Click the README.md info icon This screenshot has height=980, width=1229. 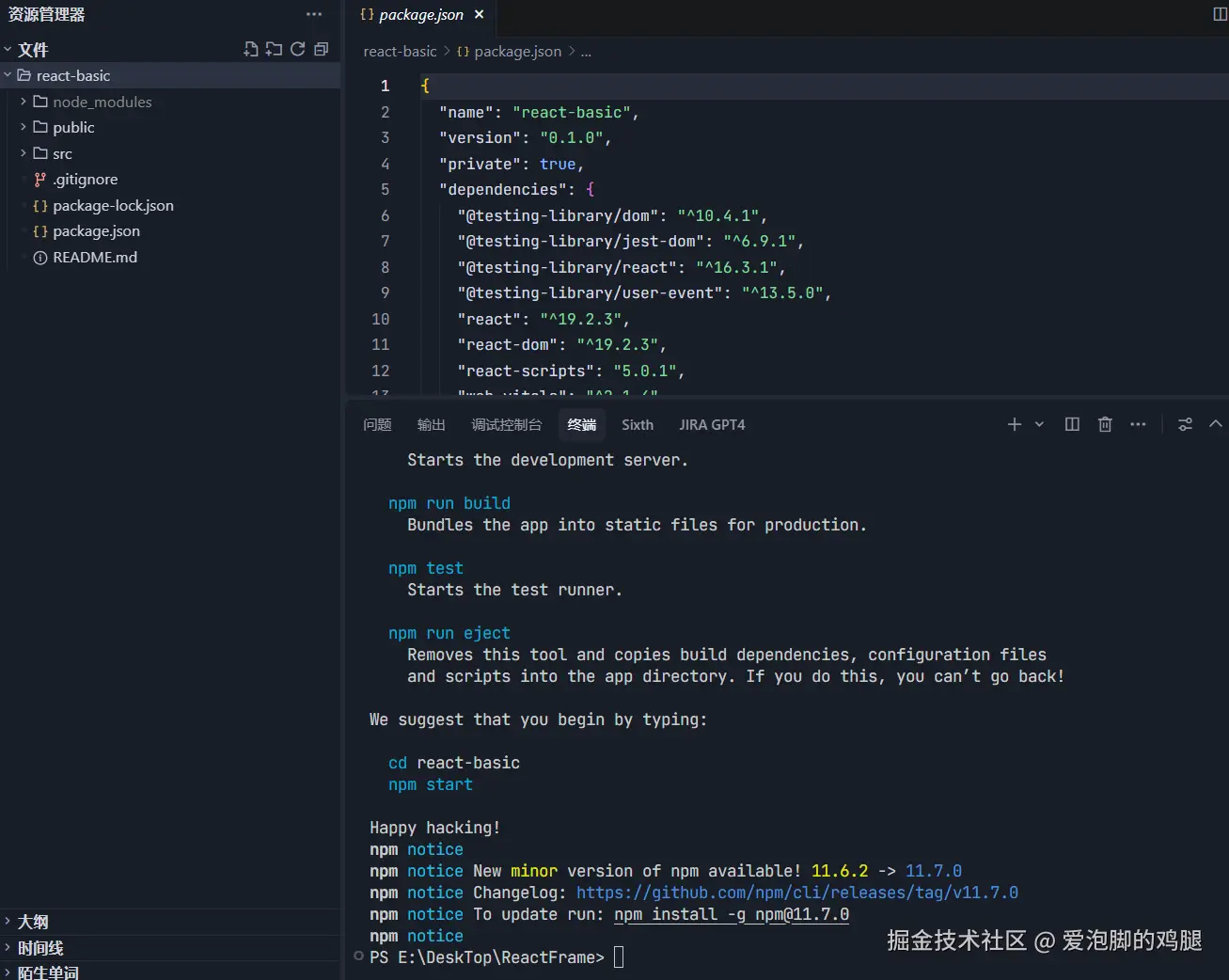[40, 257]
